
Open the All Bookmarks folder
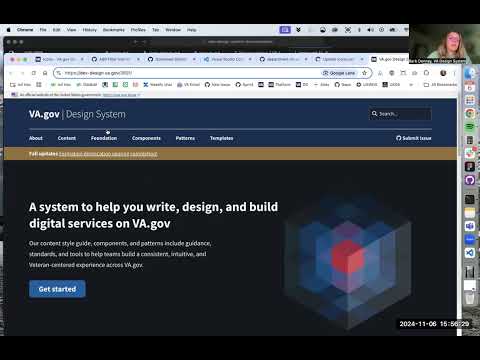coord(440,85)
